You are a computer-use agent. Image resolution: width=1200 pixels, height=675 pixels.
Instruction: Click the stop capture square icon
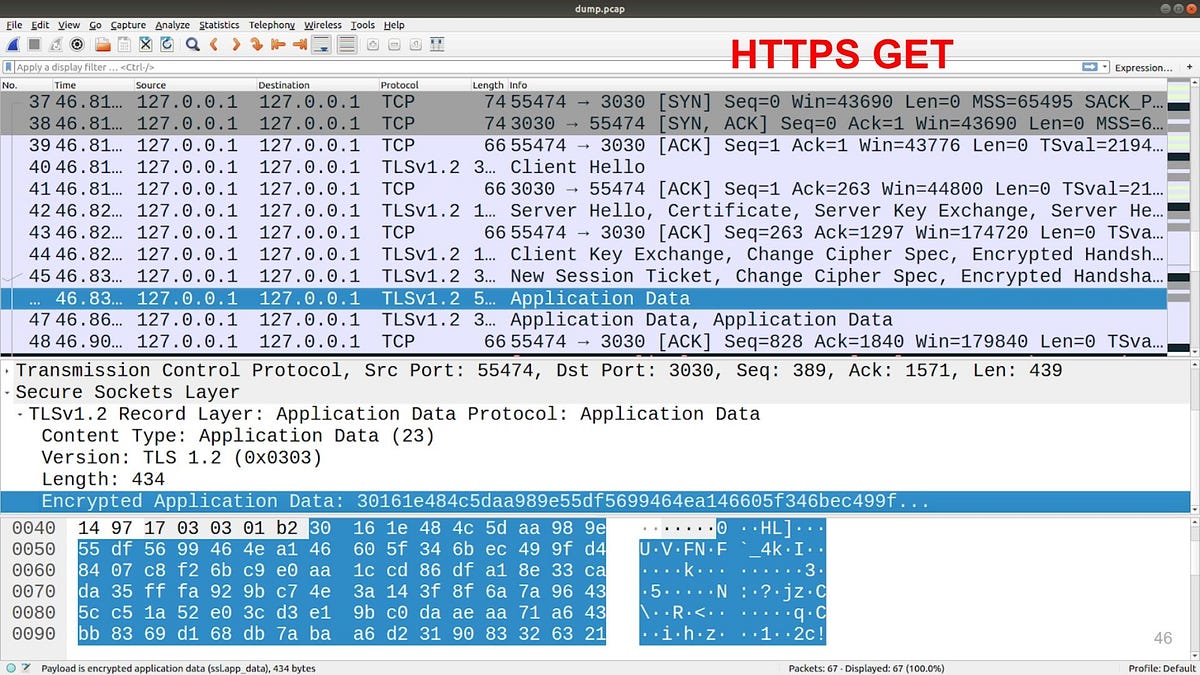(x=34, y=45)
